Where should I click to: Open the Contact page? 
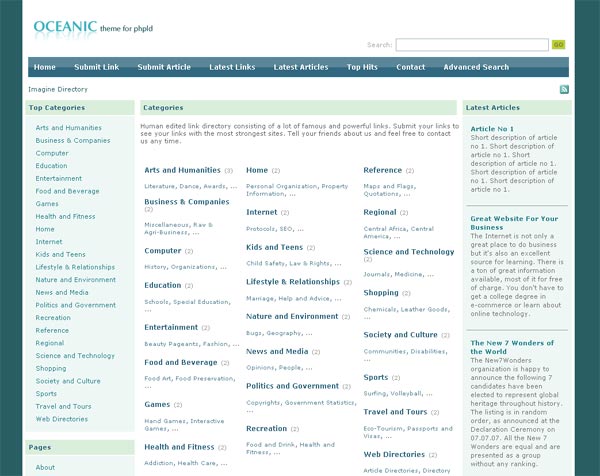pyautogui.click(x=411, y=67)
